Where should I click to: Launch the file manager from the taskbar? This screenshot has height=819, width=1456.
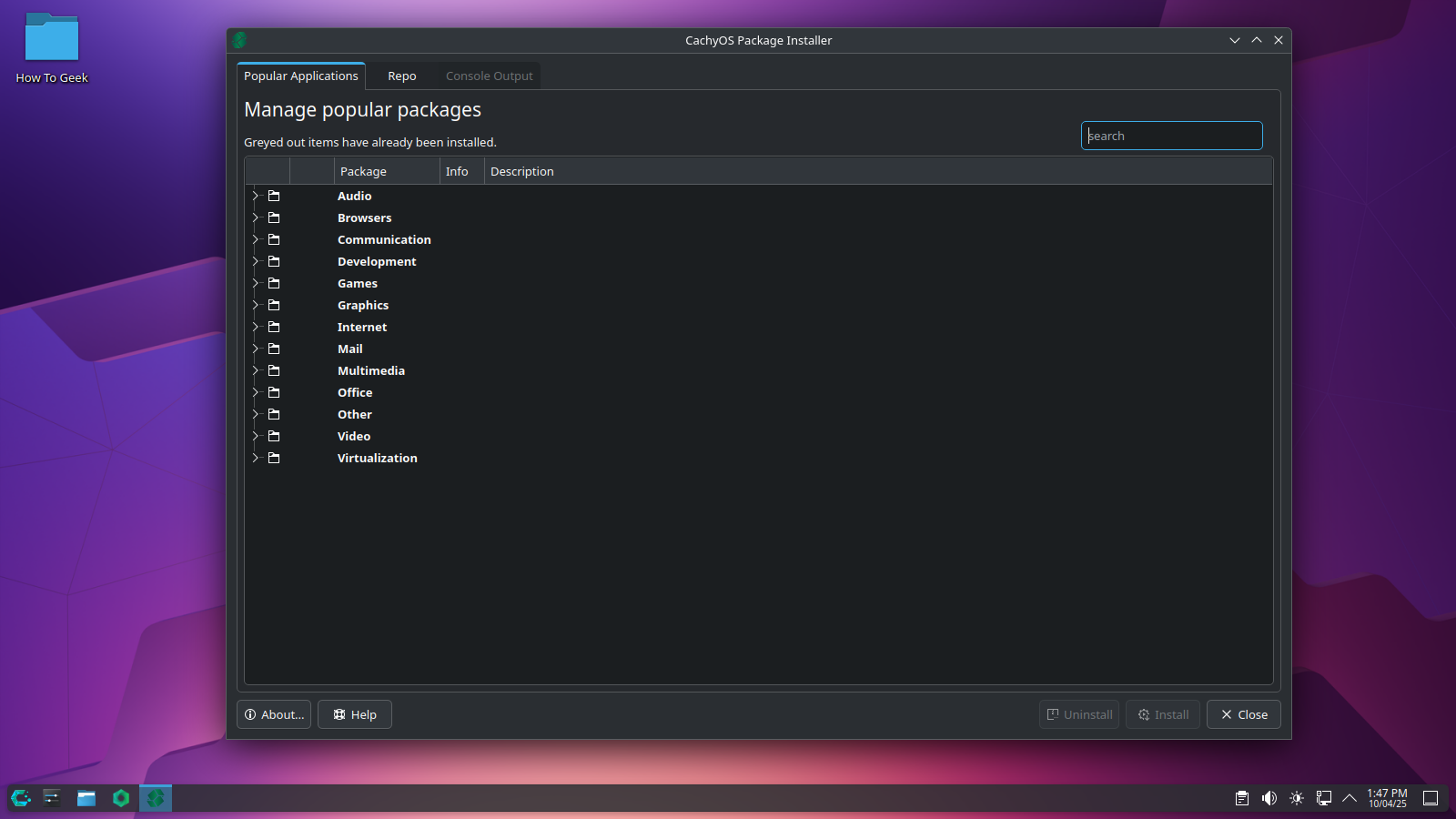86,798
